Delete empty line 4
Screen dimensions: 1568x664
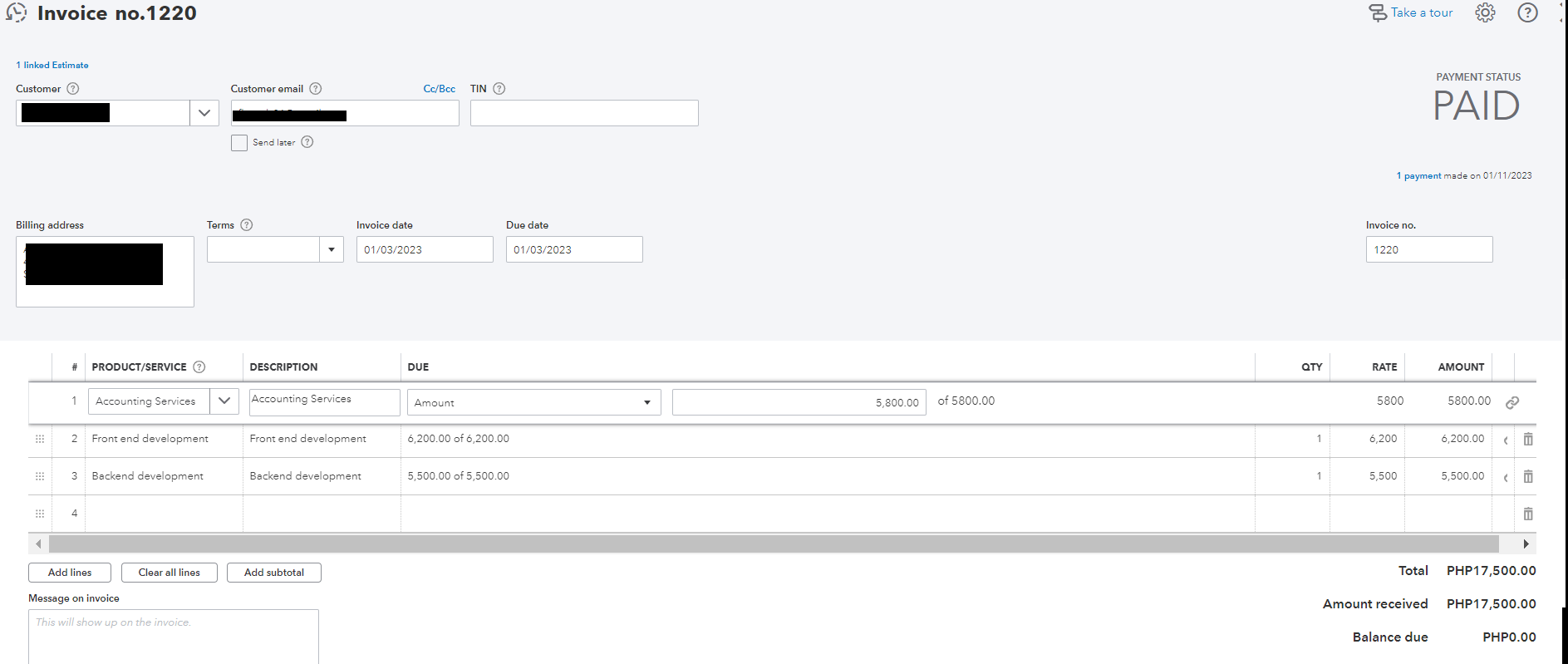coord(1528,514)
